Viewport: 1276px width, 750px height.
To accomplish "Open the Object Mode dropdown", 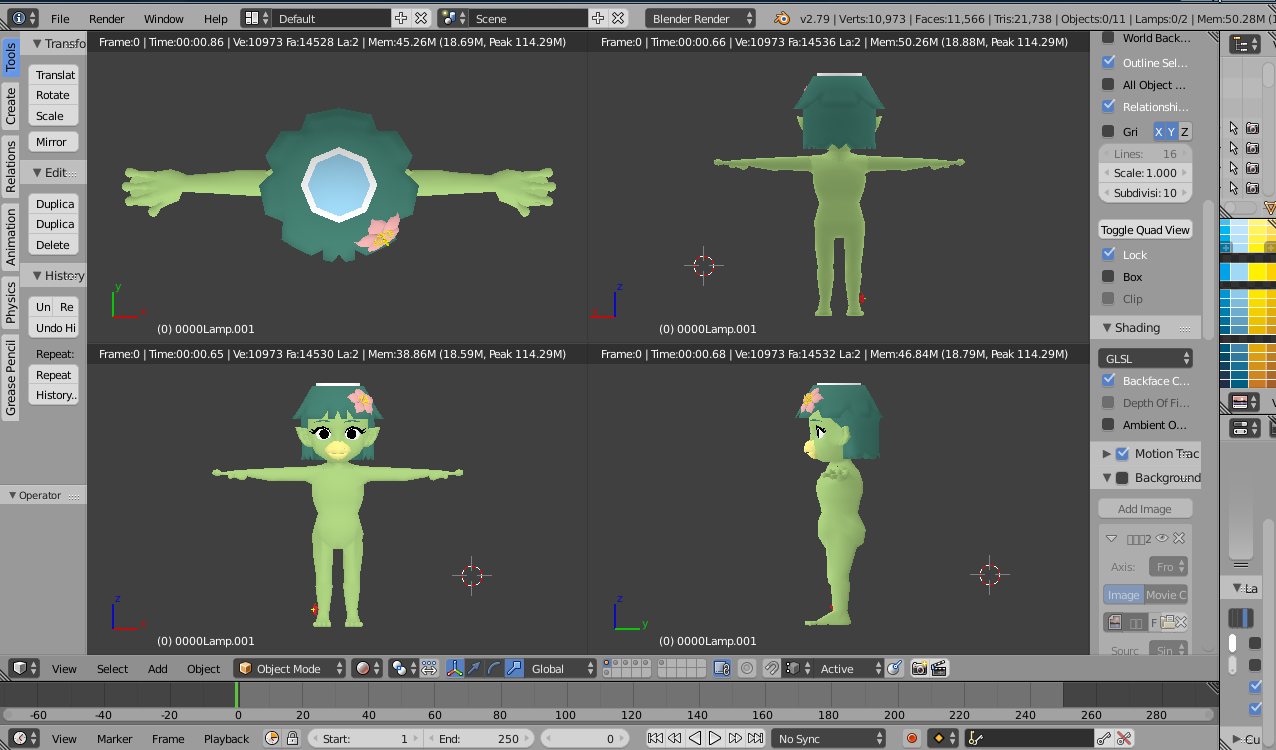I will 290,668.
